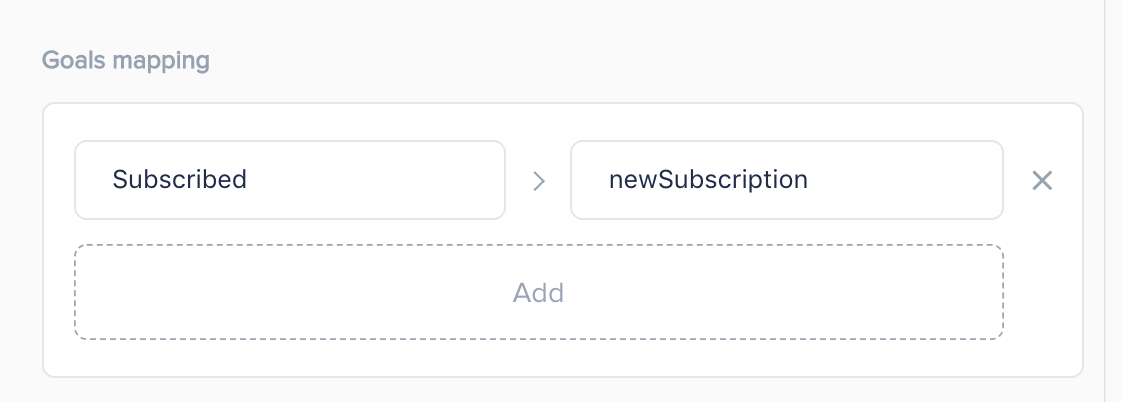Click the arrow between the mapping fields
The width and height of the screenshot is (1122, 402).
pos(539,181)
